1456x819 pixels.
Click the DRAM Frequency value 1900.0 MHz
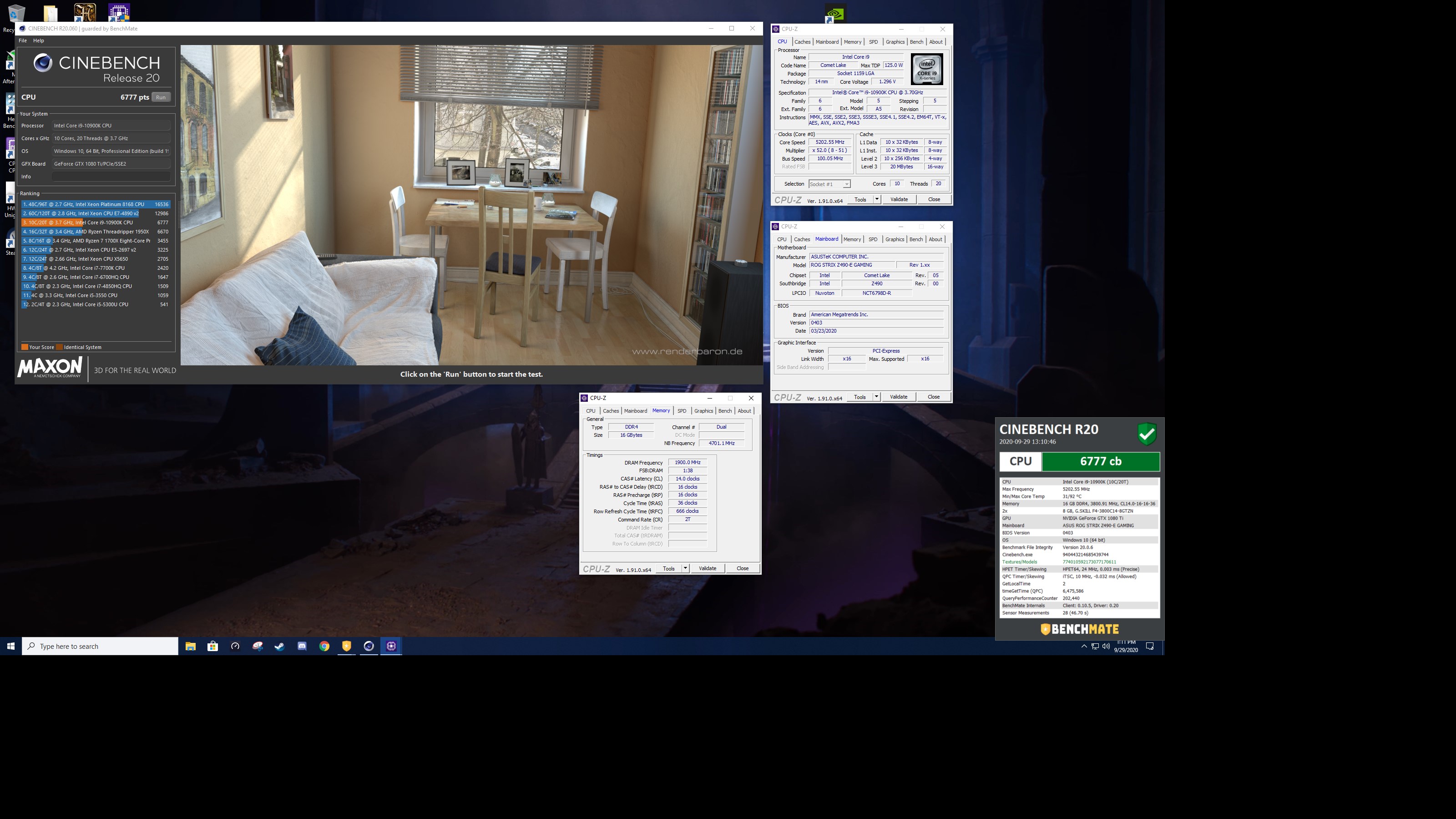tap(688, 462)
